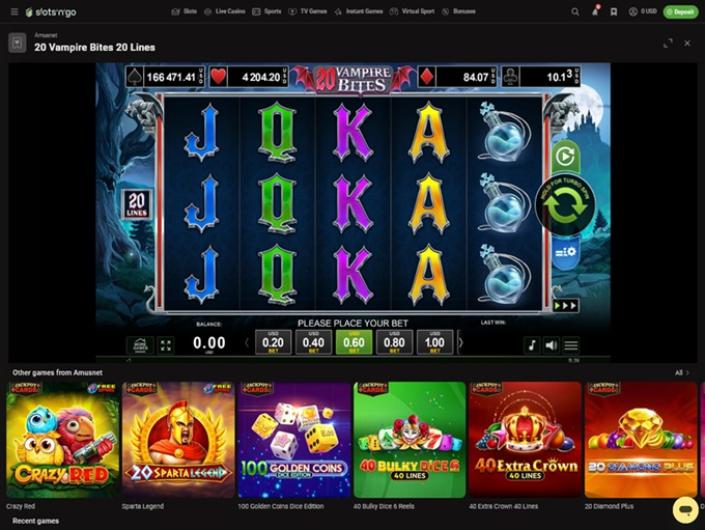Open the bookmark favorites icon
705x530 pixels.
click(614, 12)
